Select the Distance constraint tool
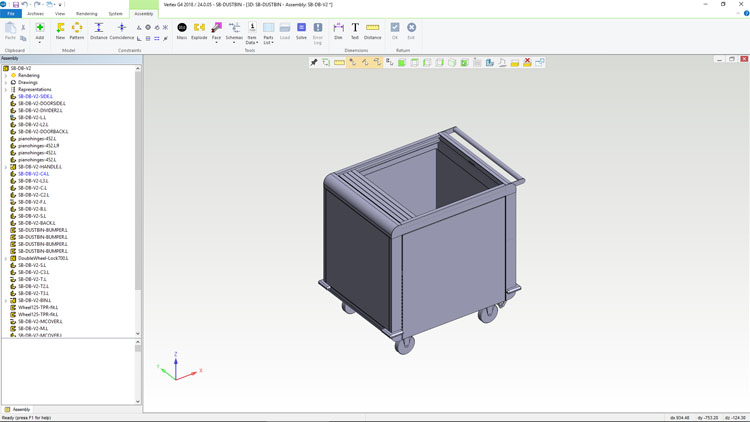This screenshot has height=422, width=750. [x=99, y=31]
